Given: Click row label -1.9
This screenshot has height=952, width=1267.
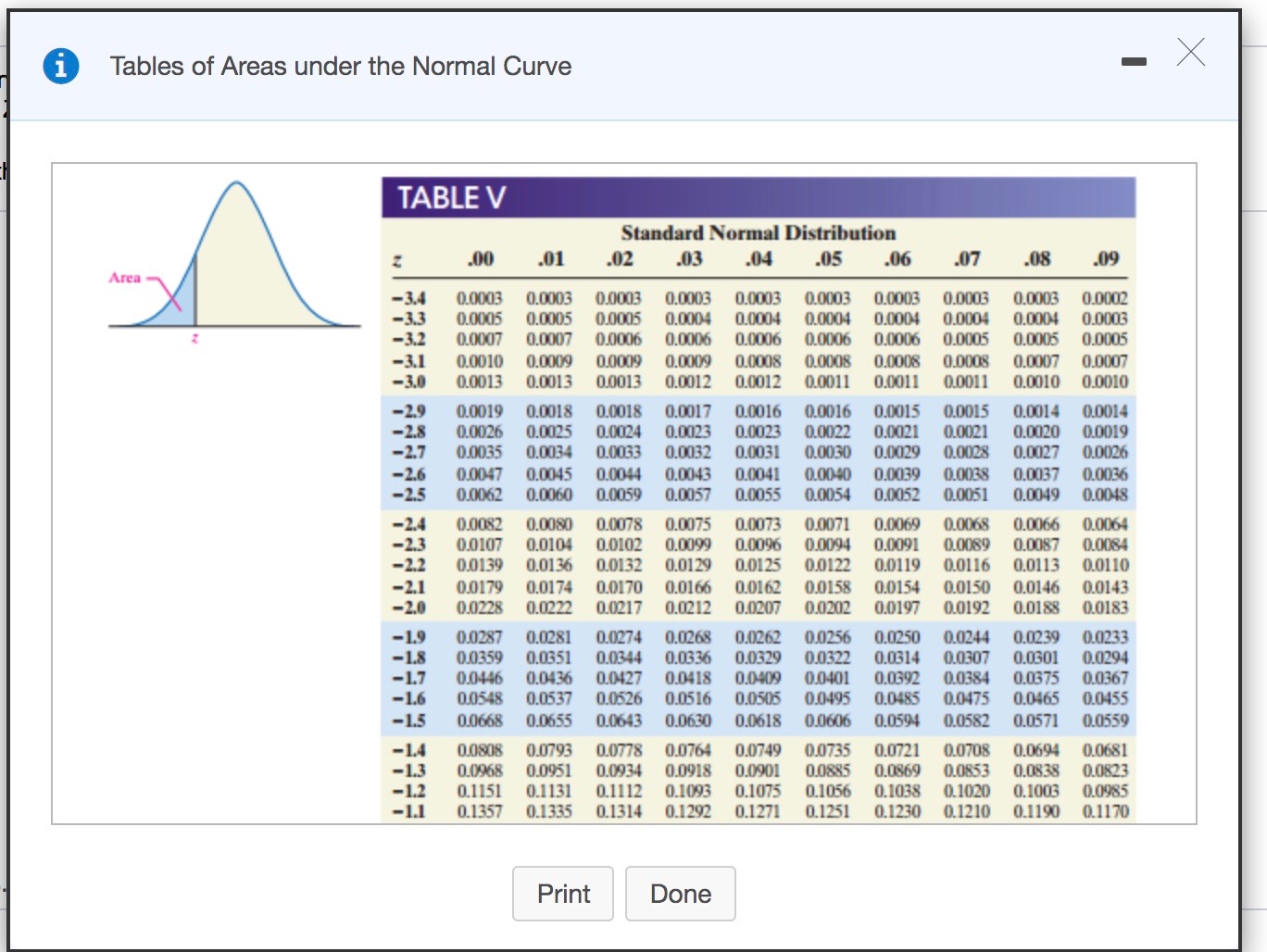Looking at the screenshot, I should (x=408, y=637).
